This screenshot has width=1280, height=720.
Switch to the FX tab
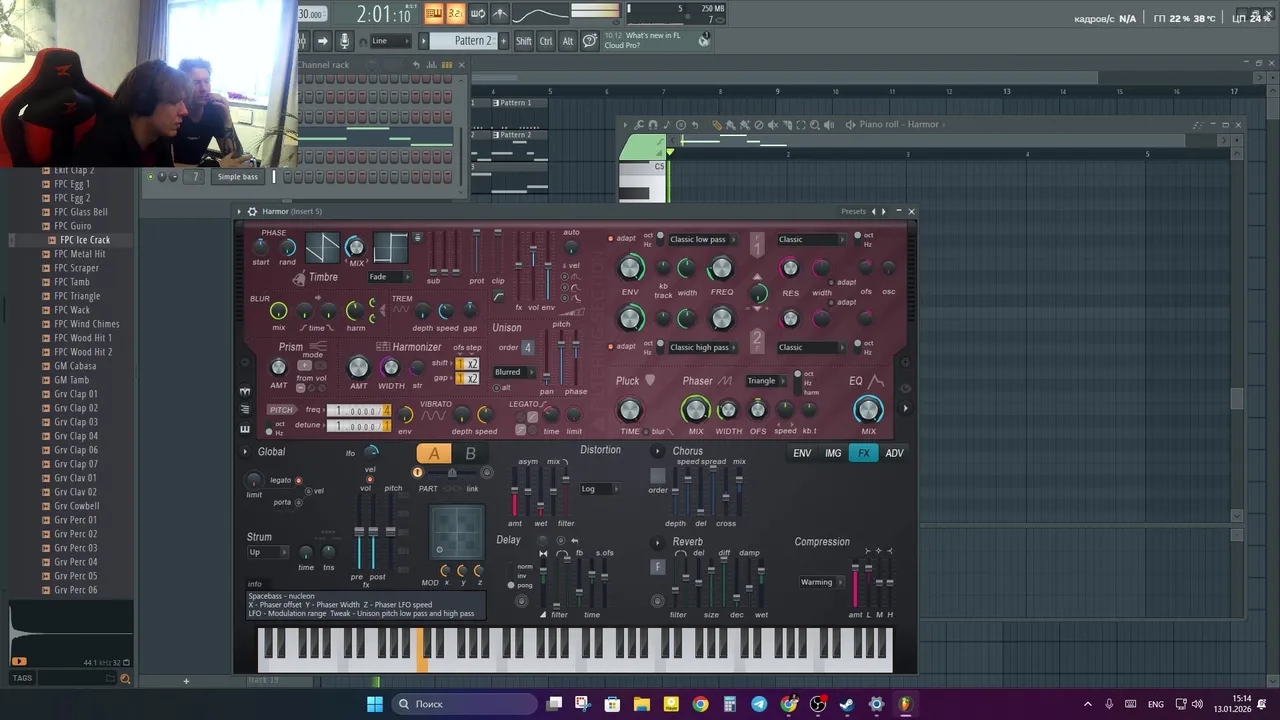pyautogui.click(x=864, y=453)
